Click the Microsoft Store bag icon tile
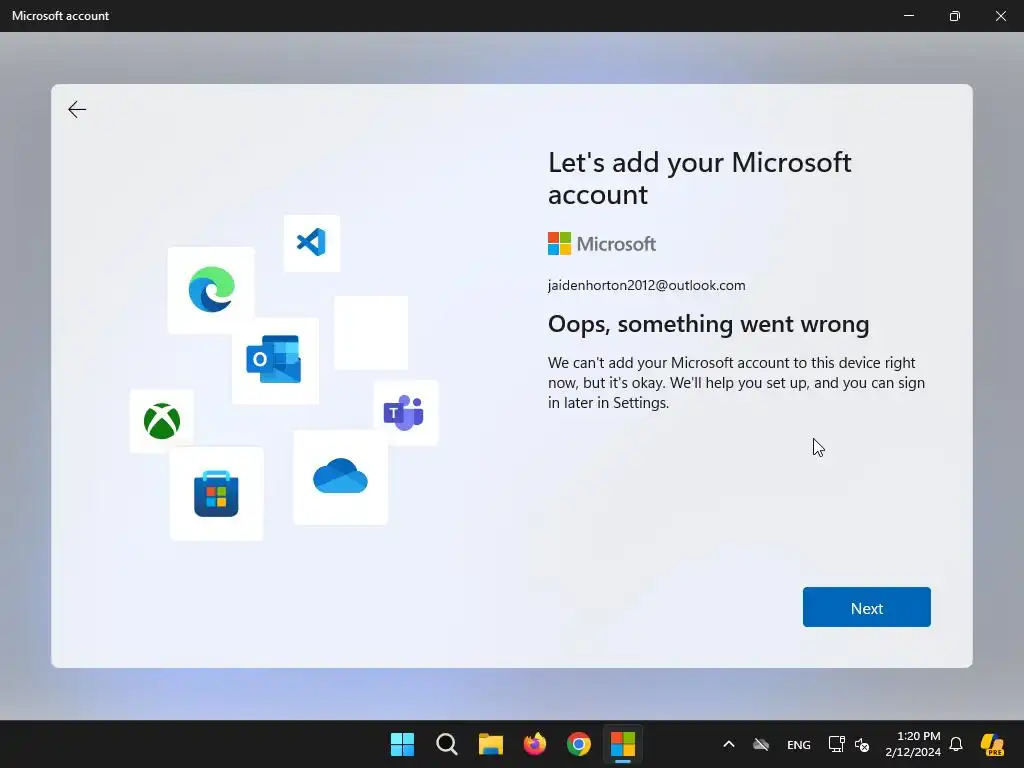The height and width of the screenshot is (768, 1024). click(216, 494)
